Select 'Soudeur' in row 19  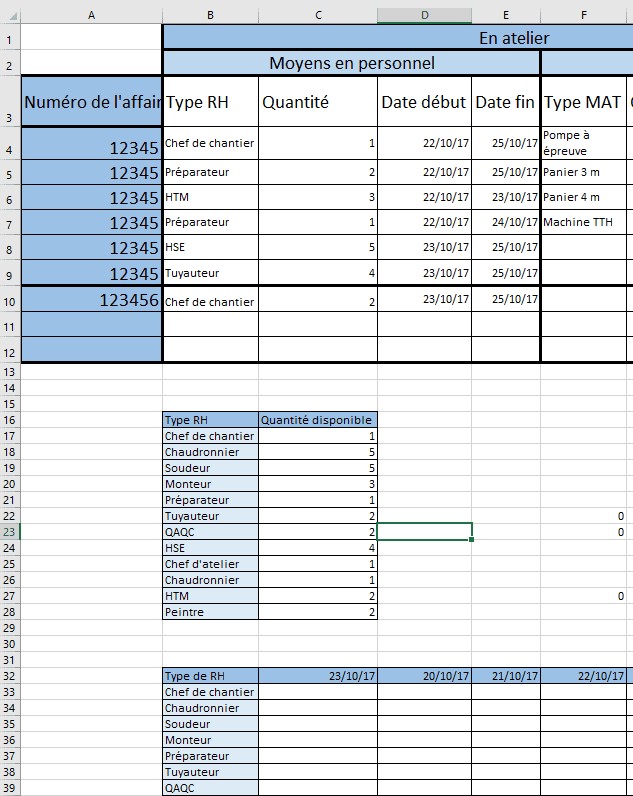coord(210,468)
